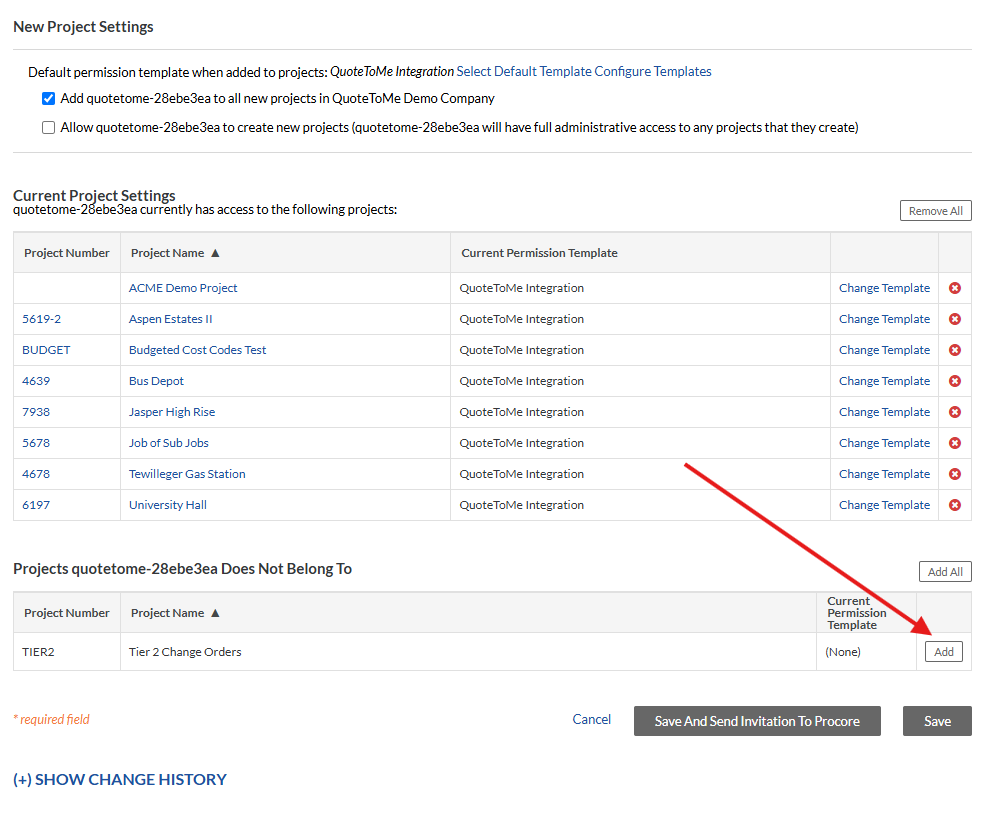The image size is (990, 813).
Task: Click project number 5678
Action: point(36,442)
